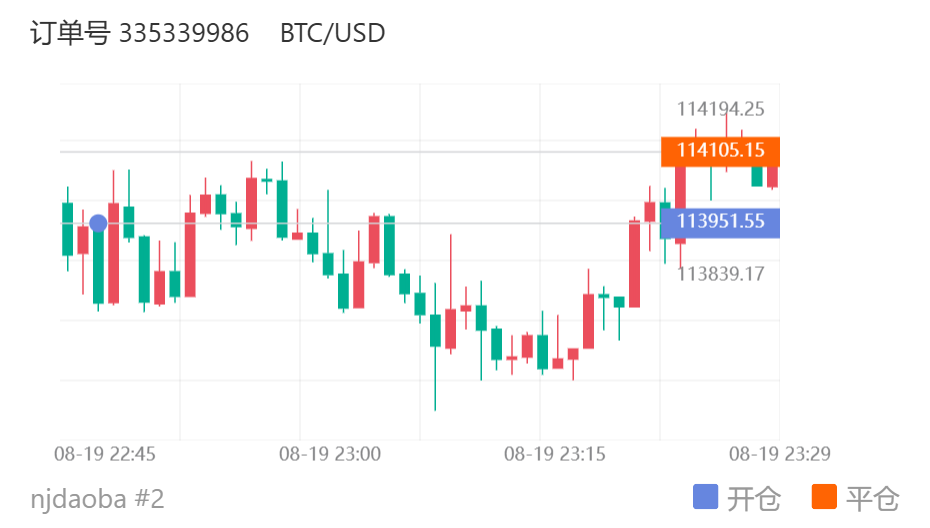Click the 113839.17 low price label
The image size is (930, 528).
[x=720, y=273]
